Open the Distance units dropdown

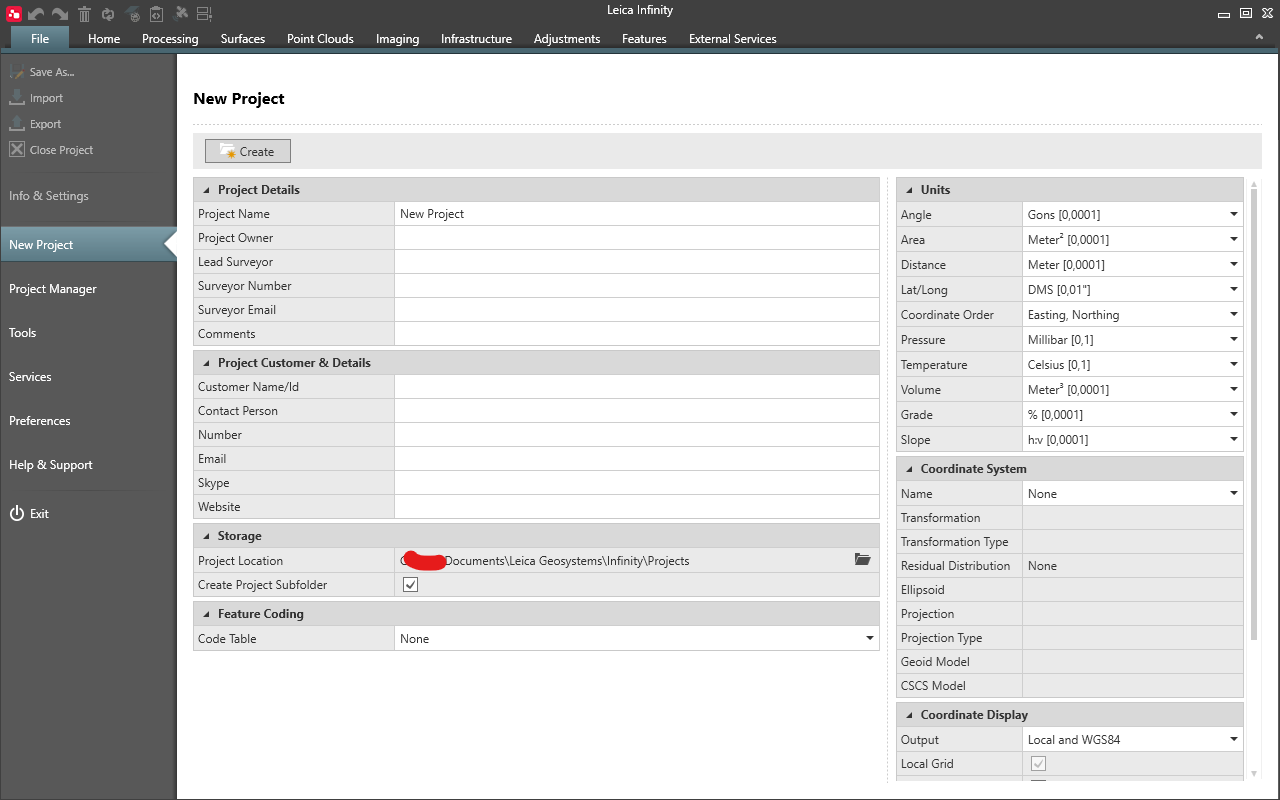pos(1234,264)
